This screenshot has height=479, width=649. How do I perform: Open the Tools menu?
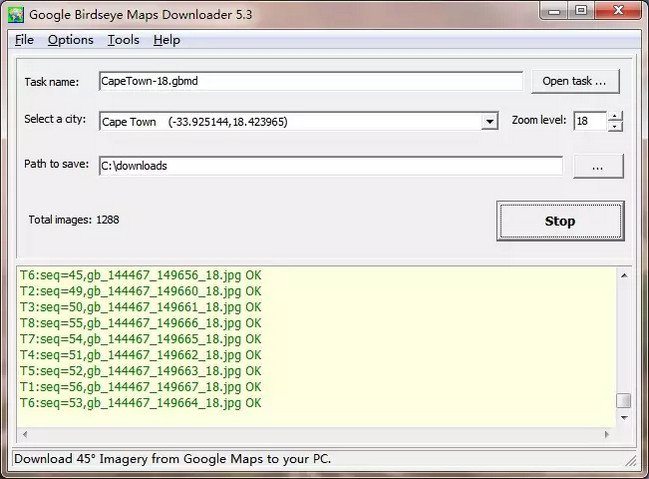tap(123, 40)
